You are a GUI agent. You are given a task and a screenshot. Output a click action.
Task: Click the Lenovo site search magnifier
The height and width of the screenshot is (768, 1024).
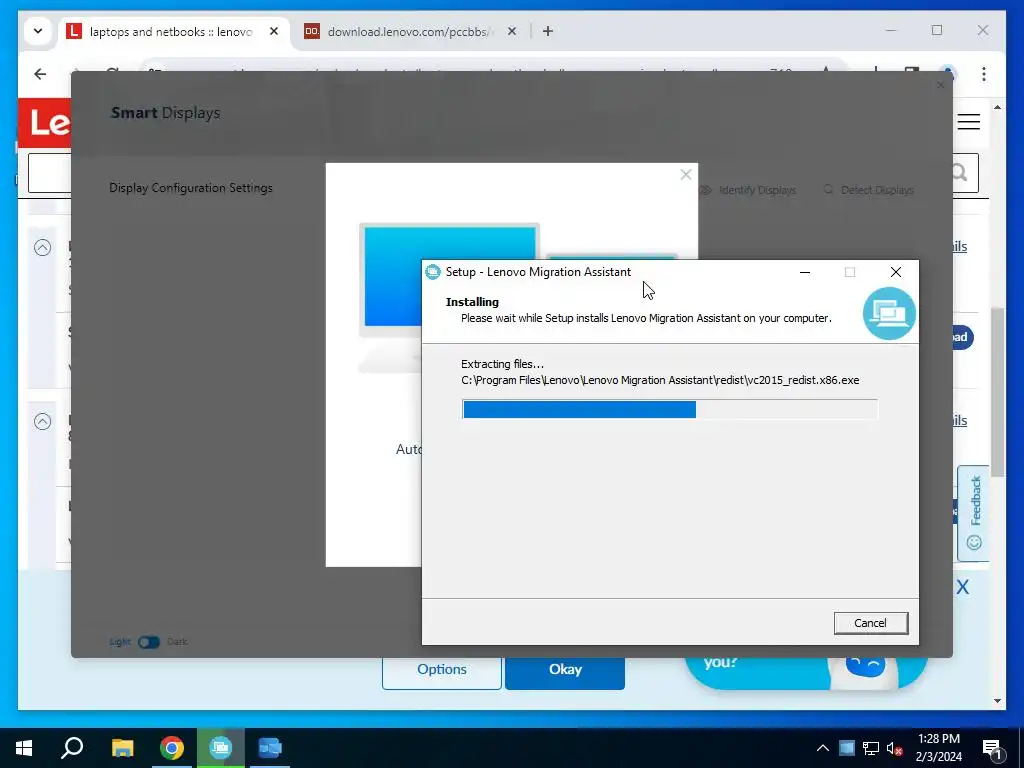(x=958, y=172)
